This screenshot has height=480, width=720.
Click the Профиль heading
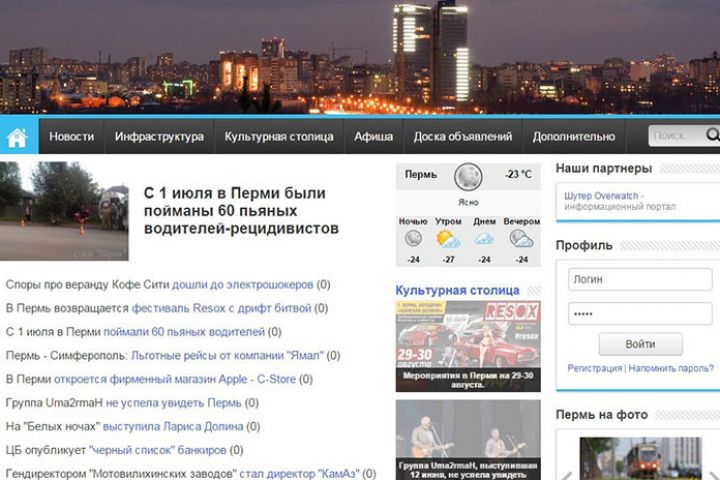pos(584,245)
